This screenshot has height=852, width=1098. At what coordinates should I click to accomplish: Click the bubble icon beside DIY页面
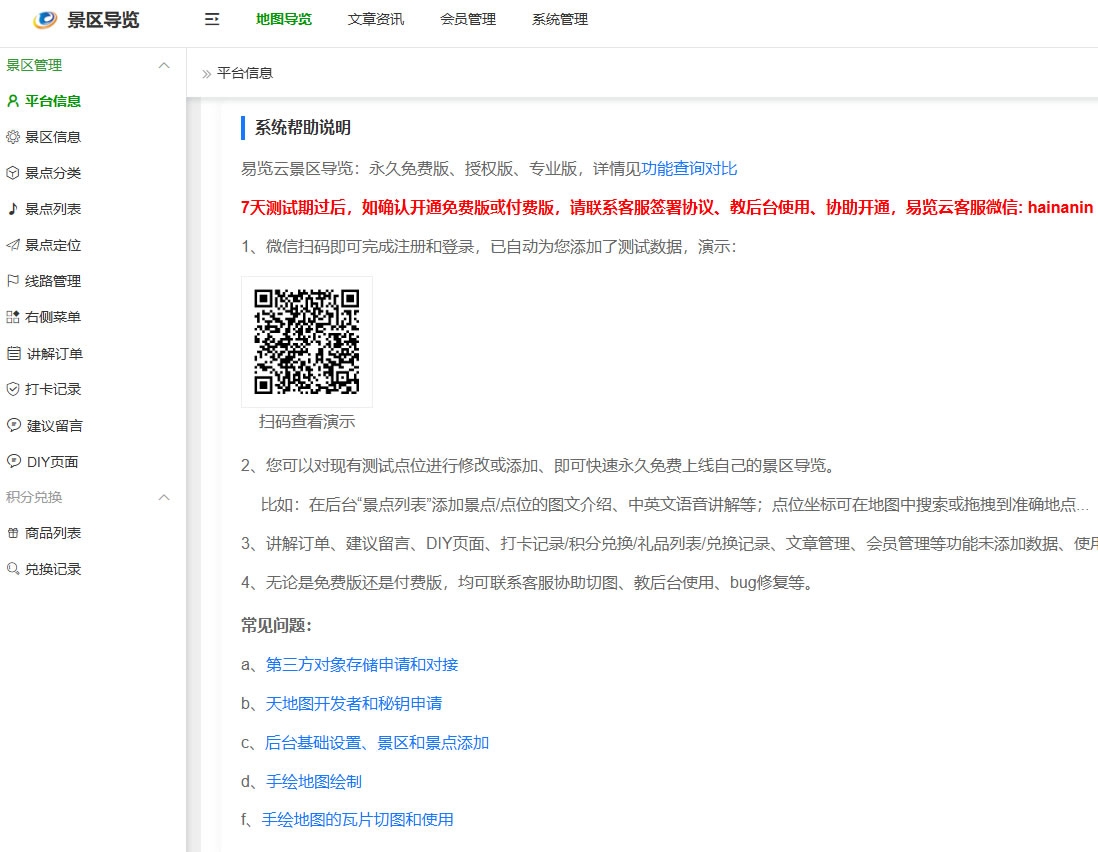(13, 461)
